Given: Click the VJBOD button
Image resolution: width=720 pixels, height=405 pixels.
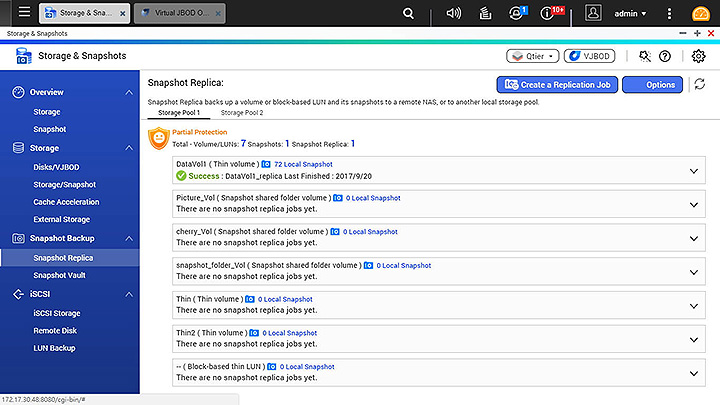Looking at the screenshot, I should click(x=589, y=56).
